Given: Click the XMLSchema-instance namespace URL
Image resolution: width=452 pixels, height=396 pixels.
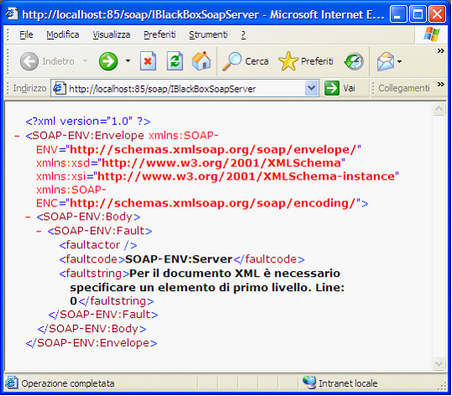Looking at the screenshot, I should [x=246, y=176].
